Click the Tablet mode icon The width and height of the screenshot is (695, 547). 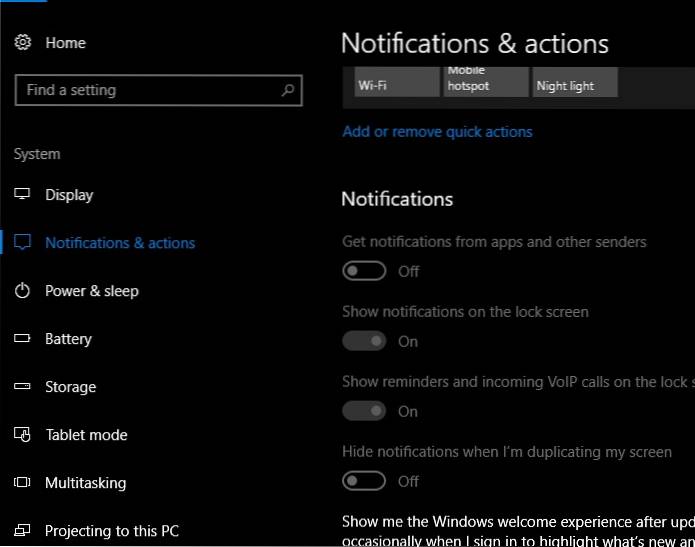pyautogui.click(x=23, y=435)
